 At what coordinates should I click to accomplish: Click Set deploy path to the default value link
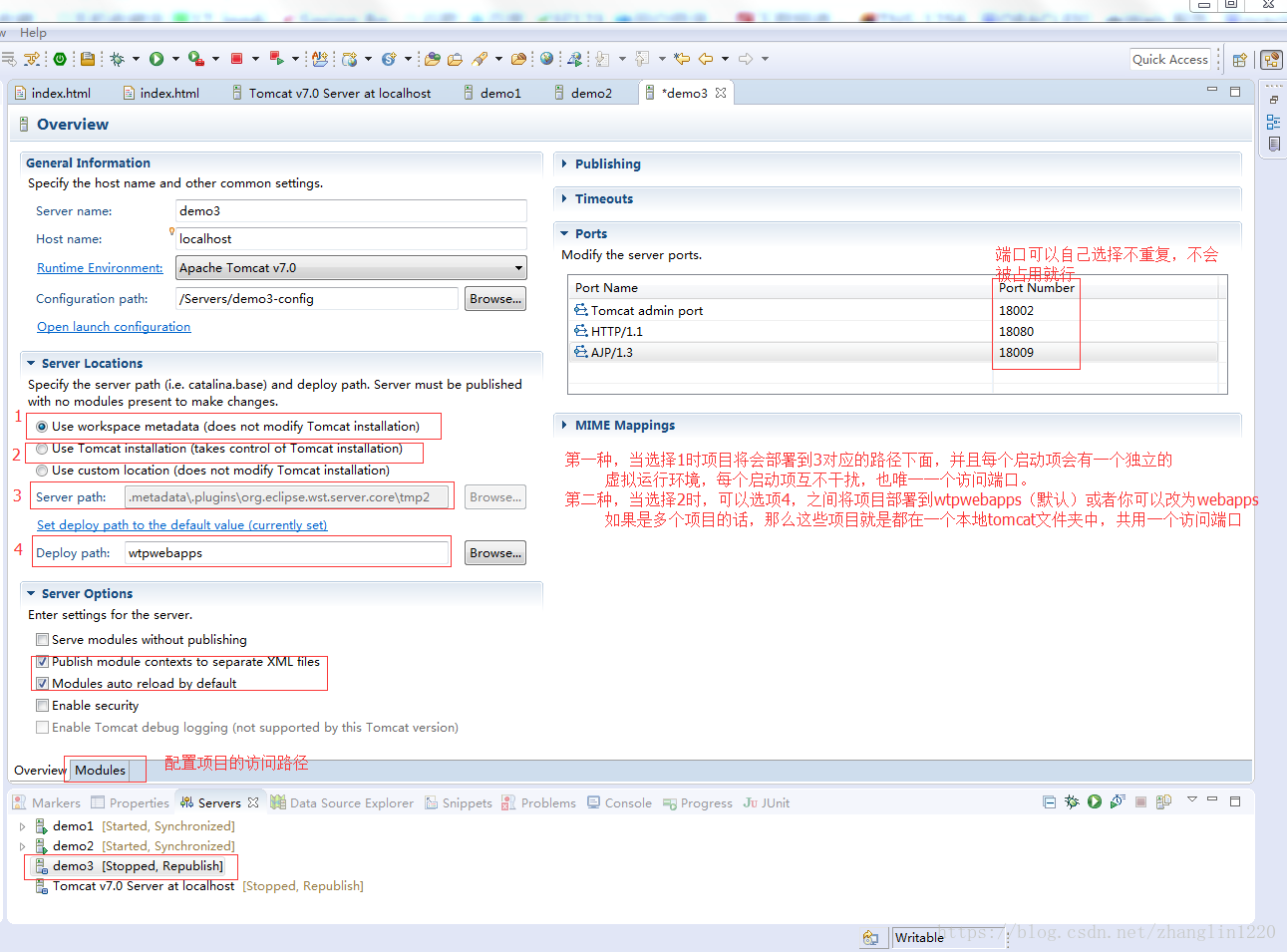coord(181,525)
